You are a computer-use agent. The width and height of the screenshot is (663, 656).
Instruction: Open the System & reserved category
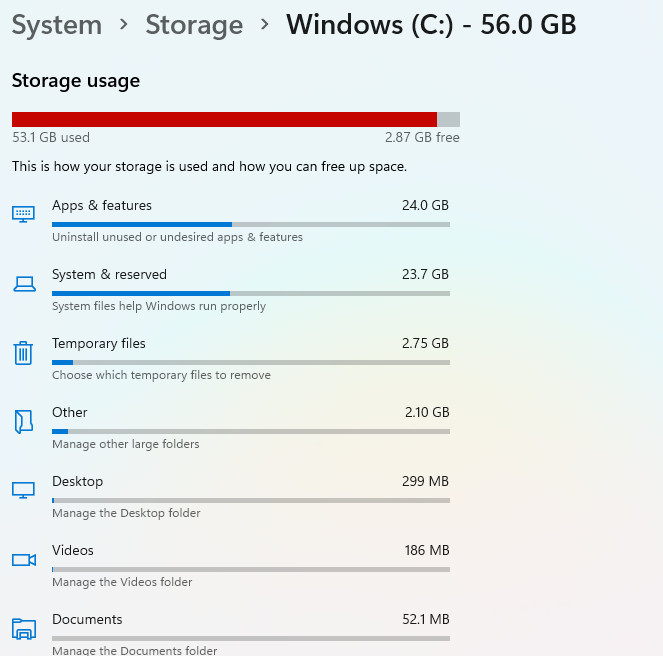point(109,275)
